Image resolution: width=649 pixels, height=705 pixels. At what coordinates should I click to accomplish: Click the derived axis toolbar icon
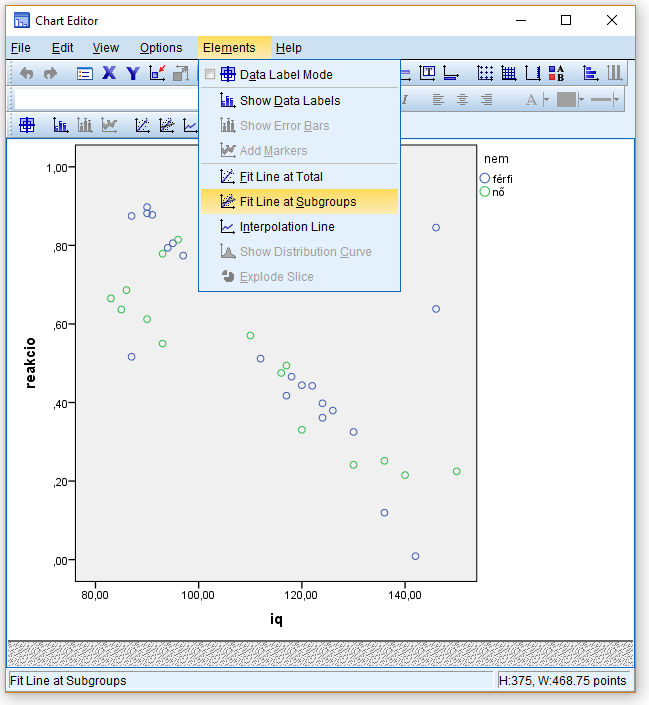pyautogui.click(x=533, y=73)
